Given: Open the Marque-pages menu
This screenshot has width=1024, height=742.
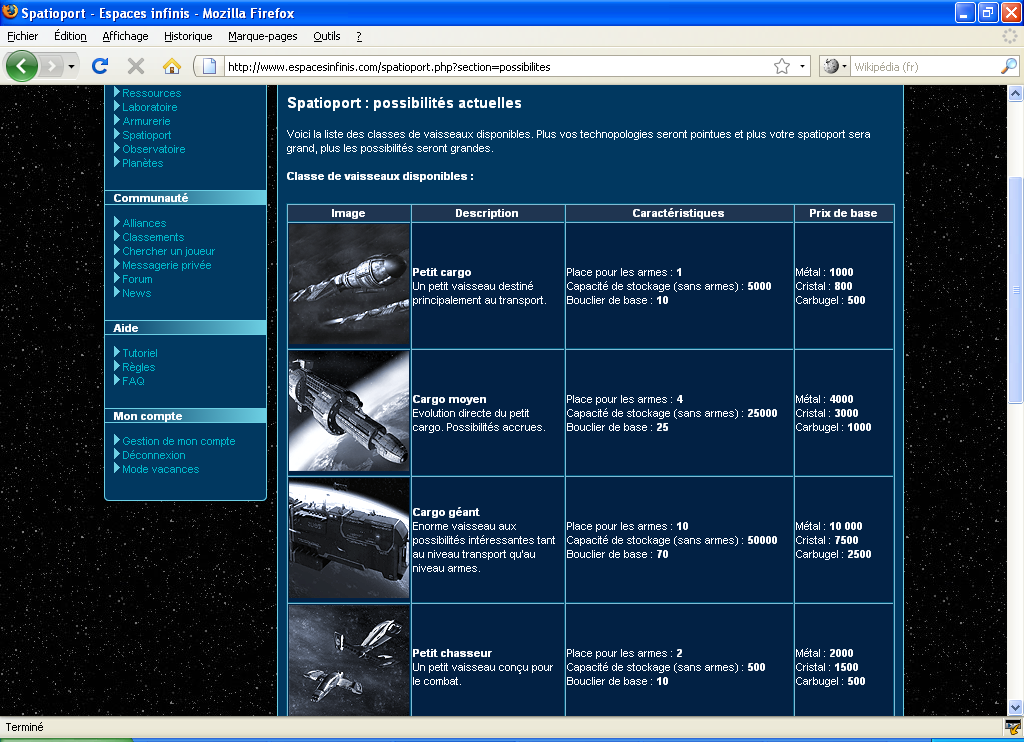Looking at the screenshot, I should point(263,36).
